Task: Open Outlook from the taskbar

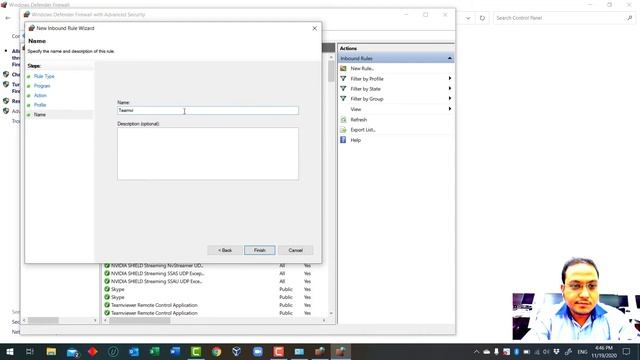Action: pos(134,351)
